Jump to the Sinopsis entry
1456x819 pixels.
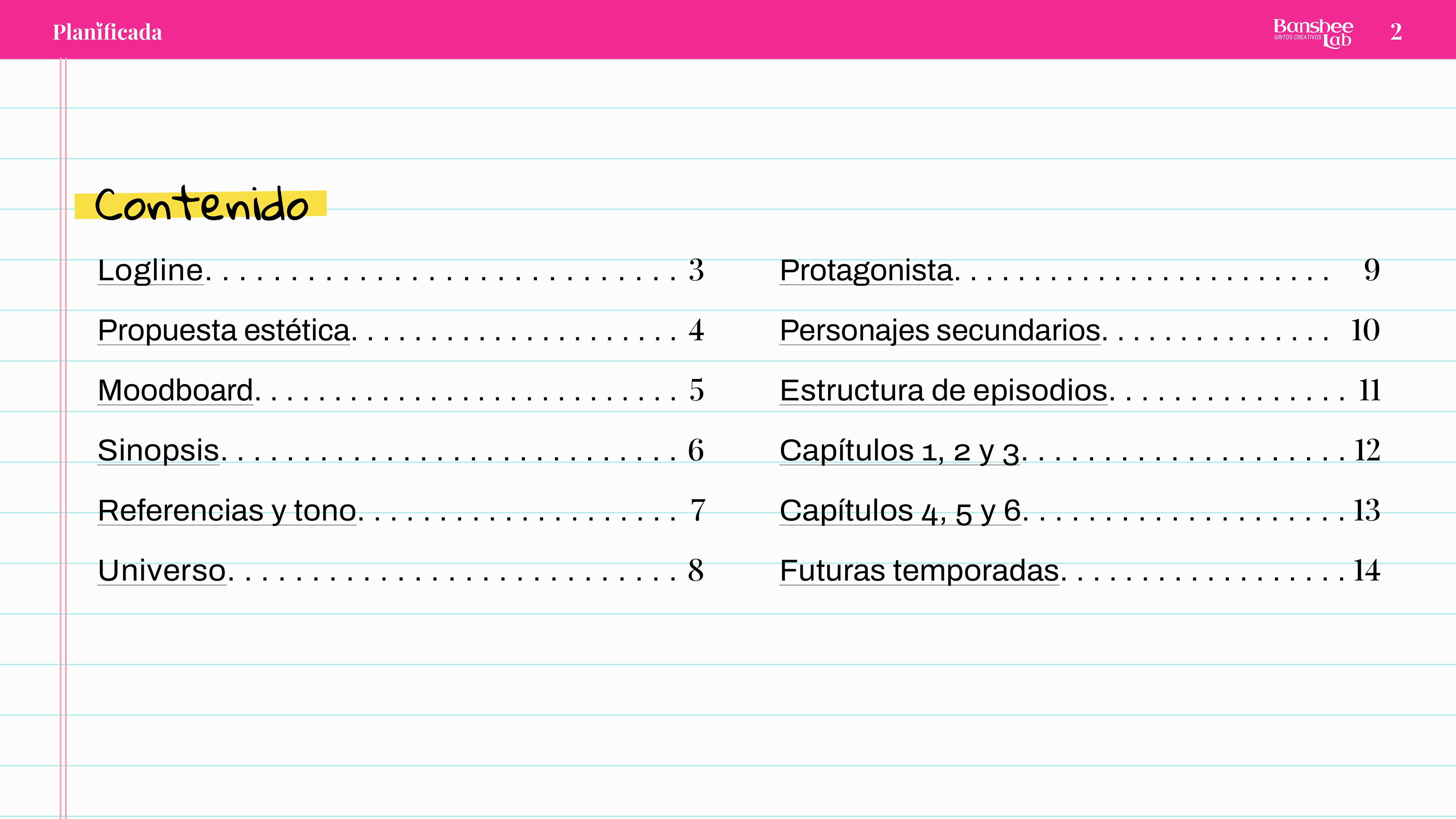(158, 450)
